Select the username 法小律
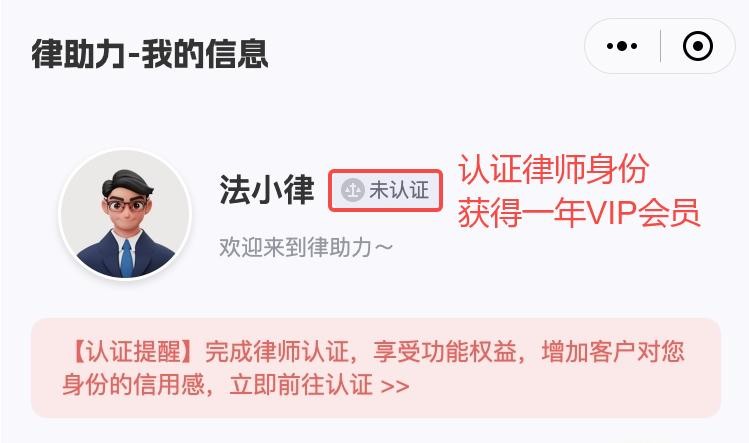This screenshot has height=443, width=749. pos(267,190)
